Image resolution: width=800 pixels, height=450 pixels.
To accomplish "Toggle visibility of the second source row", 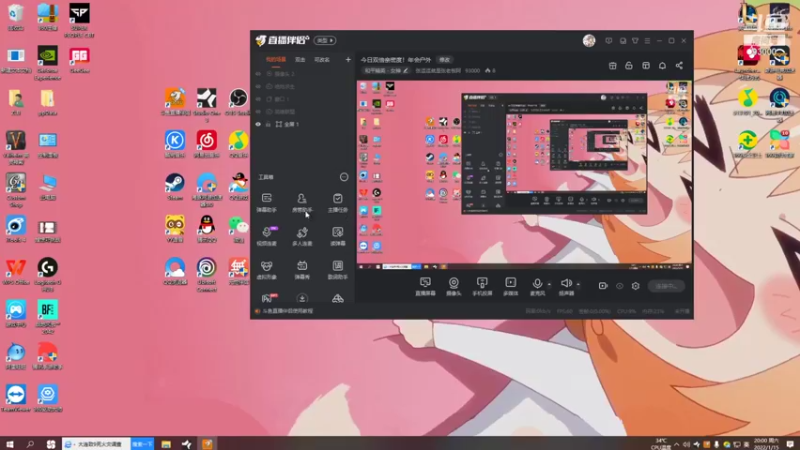I will [258, 87].
